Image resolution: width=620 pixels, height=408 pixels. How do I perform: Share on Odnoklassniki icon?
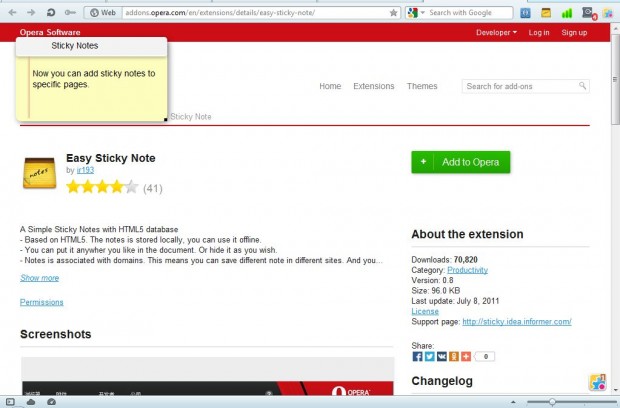[454, 356]
